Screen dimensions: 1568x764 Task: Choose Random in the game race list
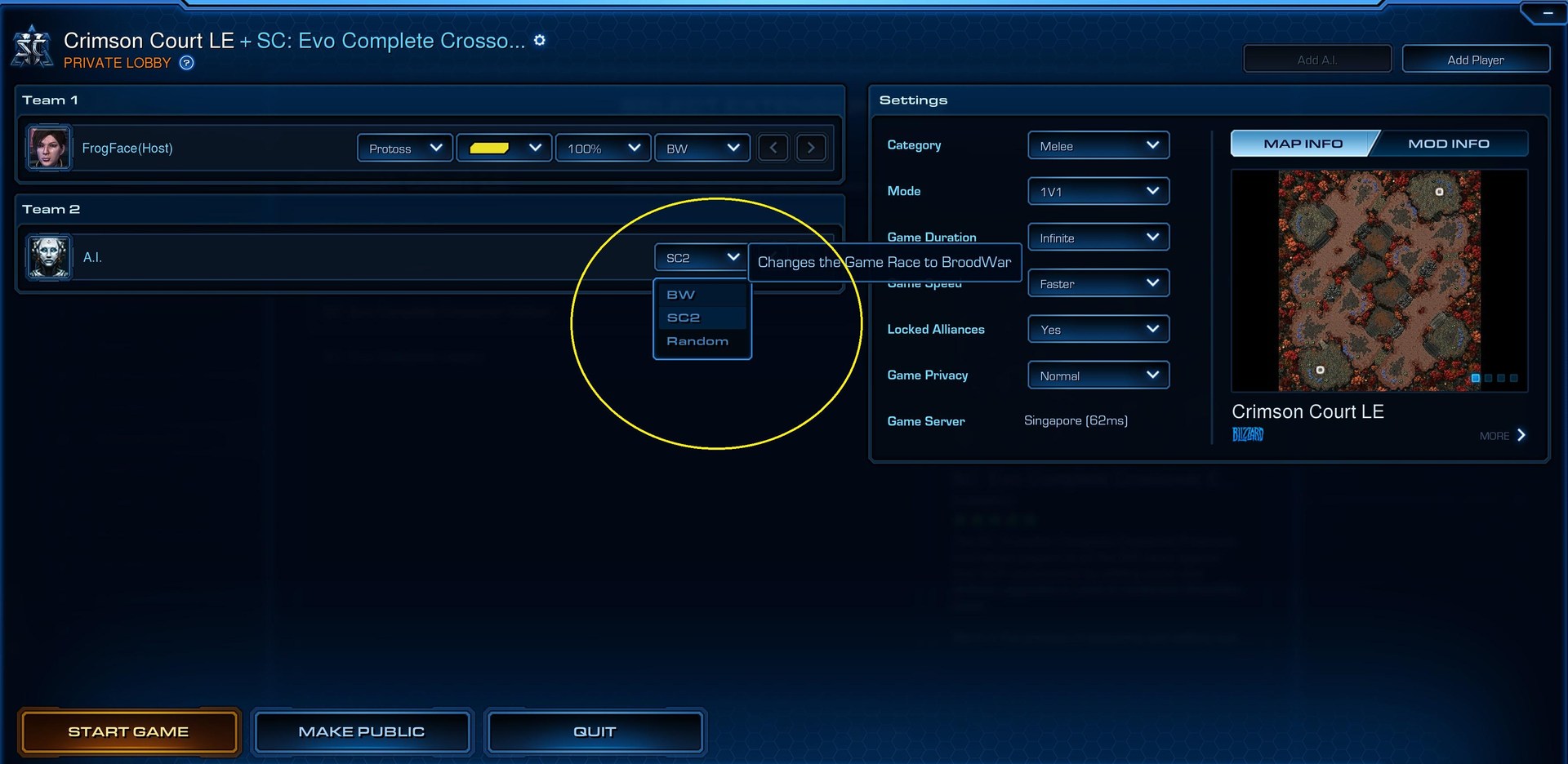click(x=697, y=341)
